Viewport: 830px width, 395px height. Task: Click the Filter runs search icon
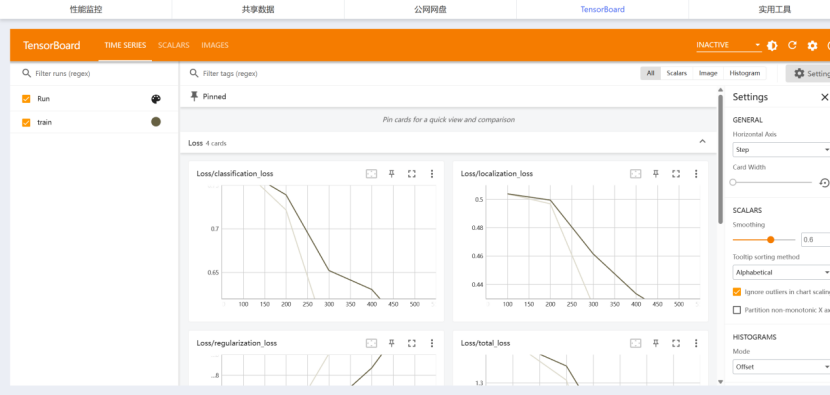point(26,74)
